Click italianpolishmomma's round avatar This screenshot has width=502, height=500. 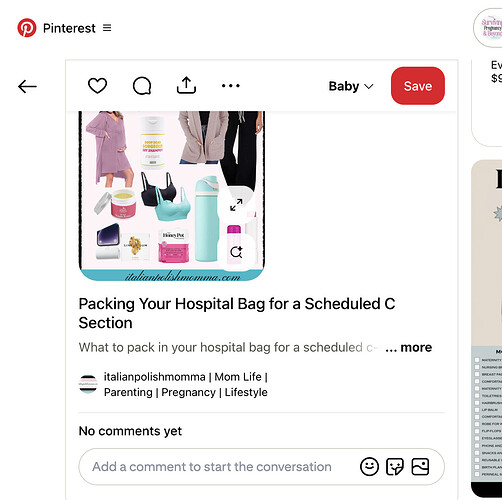[x=88, y=384]
